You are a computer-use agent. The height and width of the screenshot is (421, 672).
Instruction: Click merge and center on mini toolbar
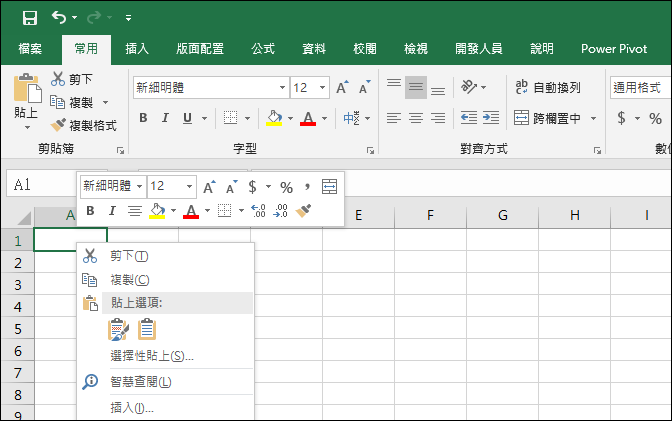pyautogui.click(x=329, y=186)
